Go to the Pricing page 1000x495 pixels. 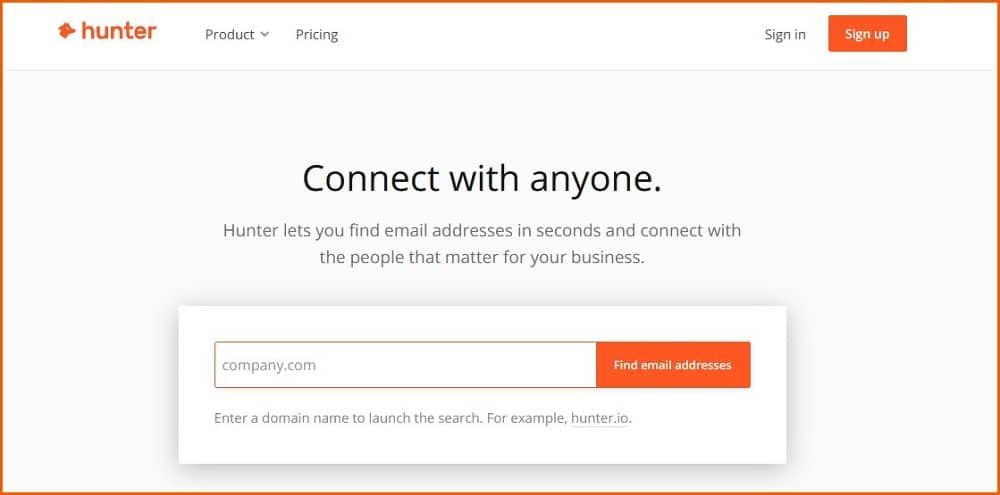click(x=317, y=35)
